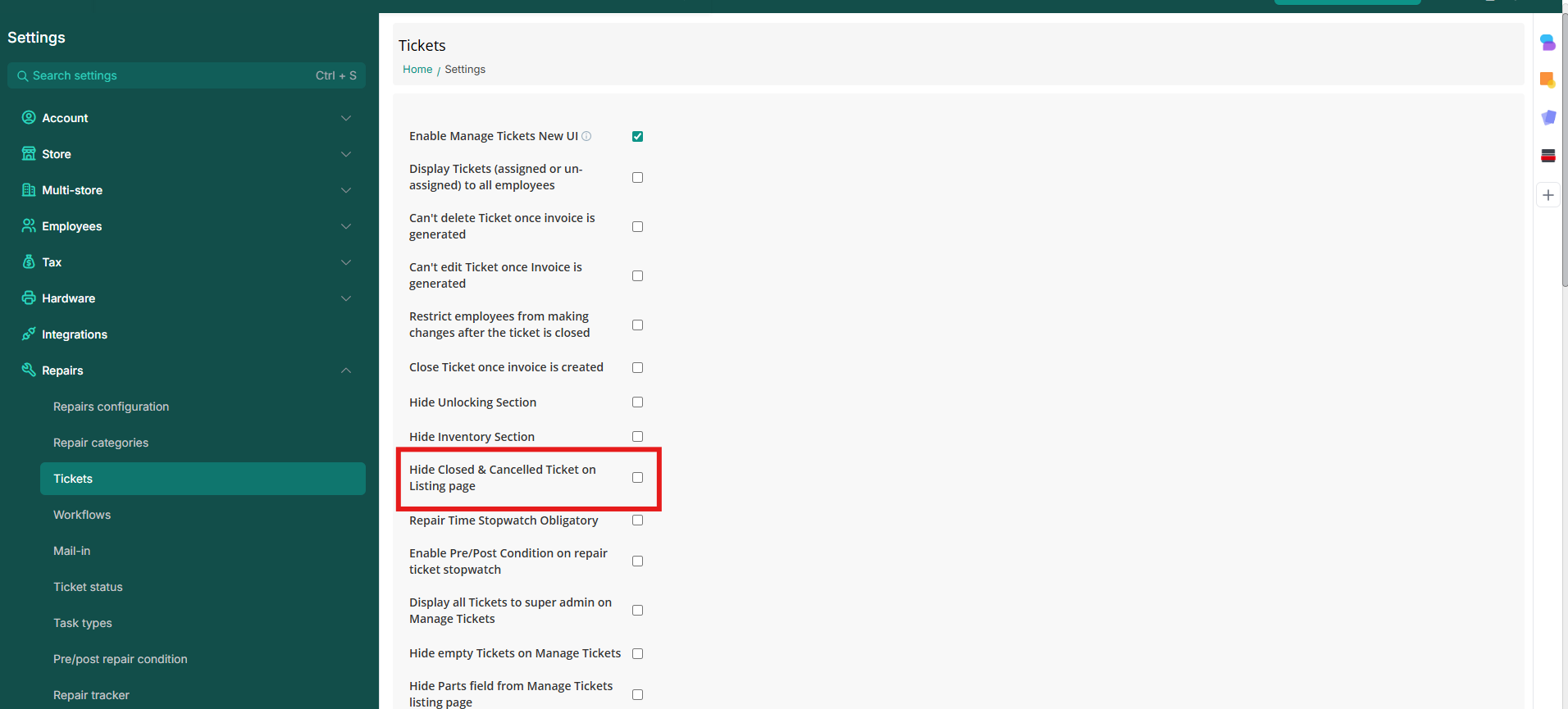Collapse the Repairs section chevron

(346, 370)
